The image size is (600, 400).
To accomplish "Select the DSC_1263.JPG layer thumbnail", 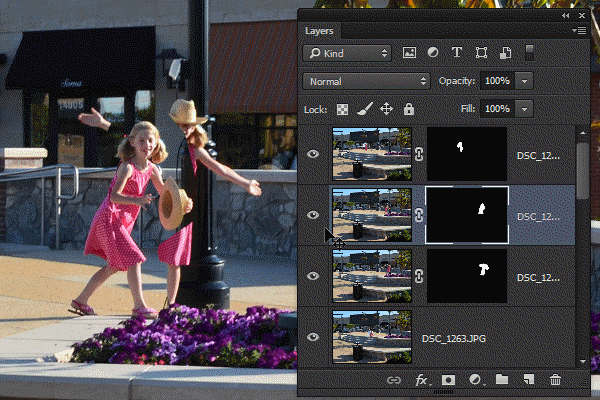I will (x=372, y=337).
